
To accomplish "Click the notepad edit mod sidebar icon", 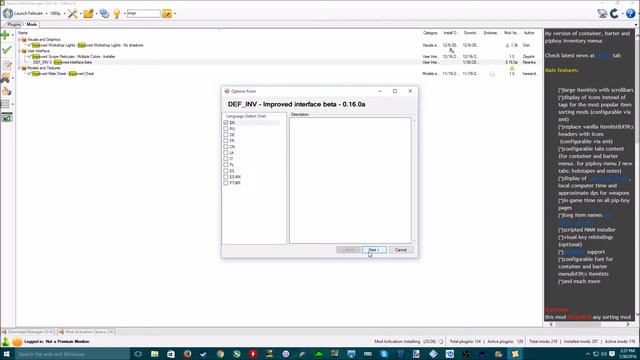I will pyautogui.click(x=7, y=64).
